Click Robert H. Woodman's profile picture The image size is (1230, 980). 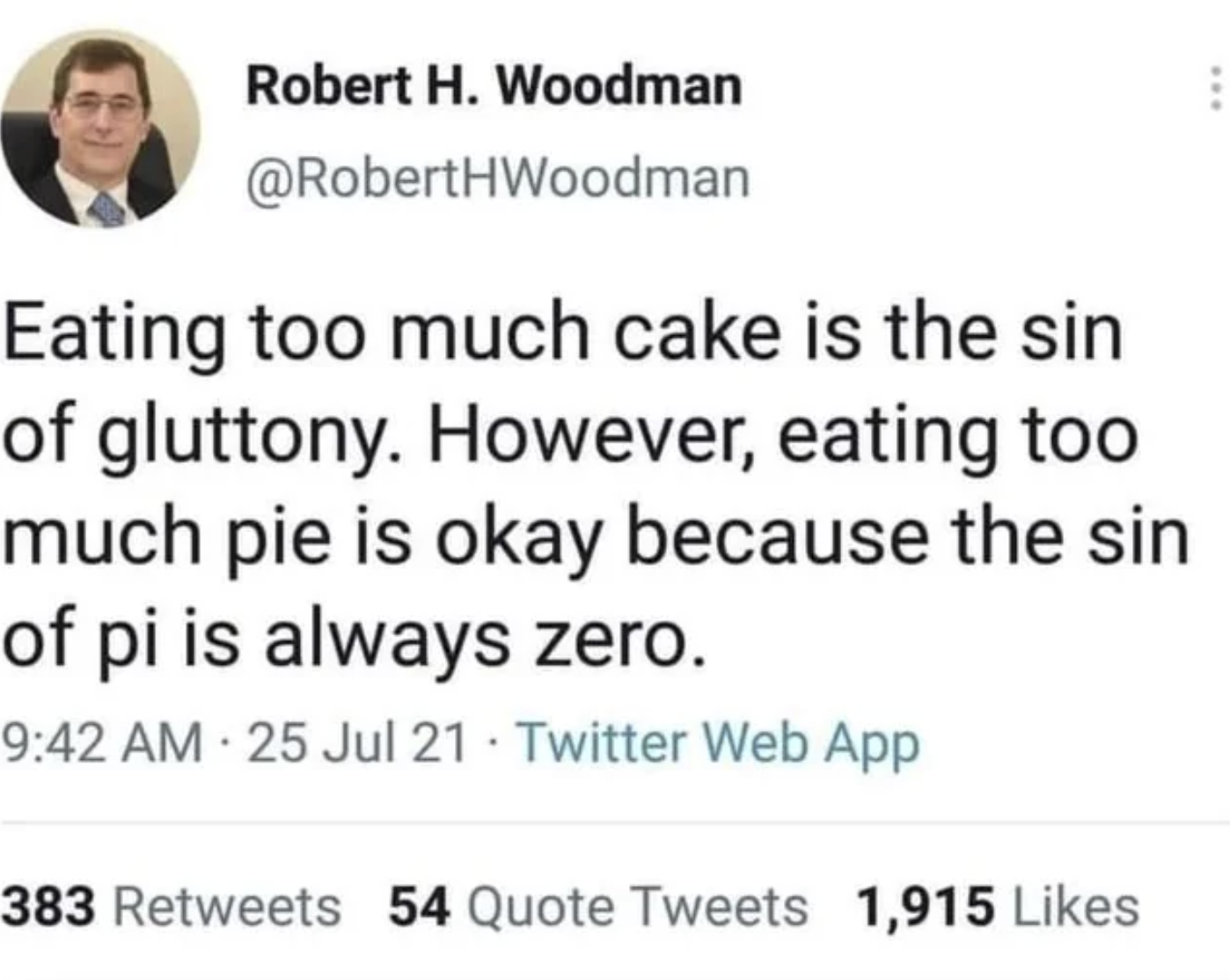[99, 128]
